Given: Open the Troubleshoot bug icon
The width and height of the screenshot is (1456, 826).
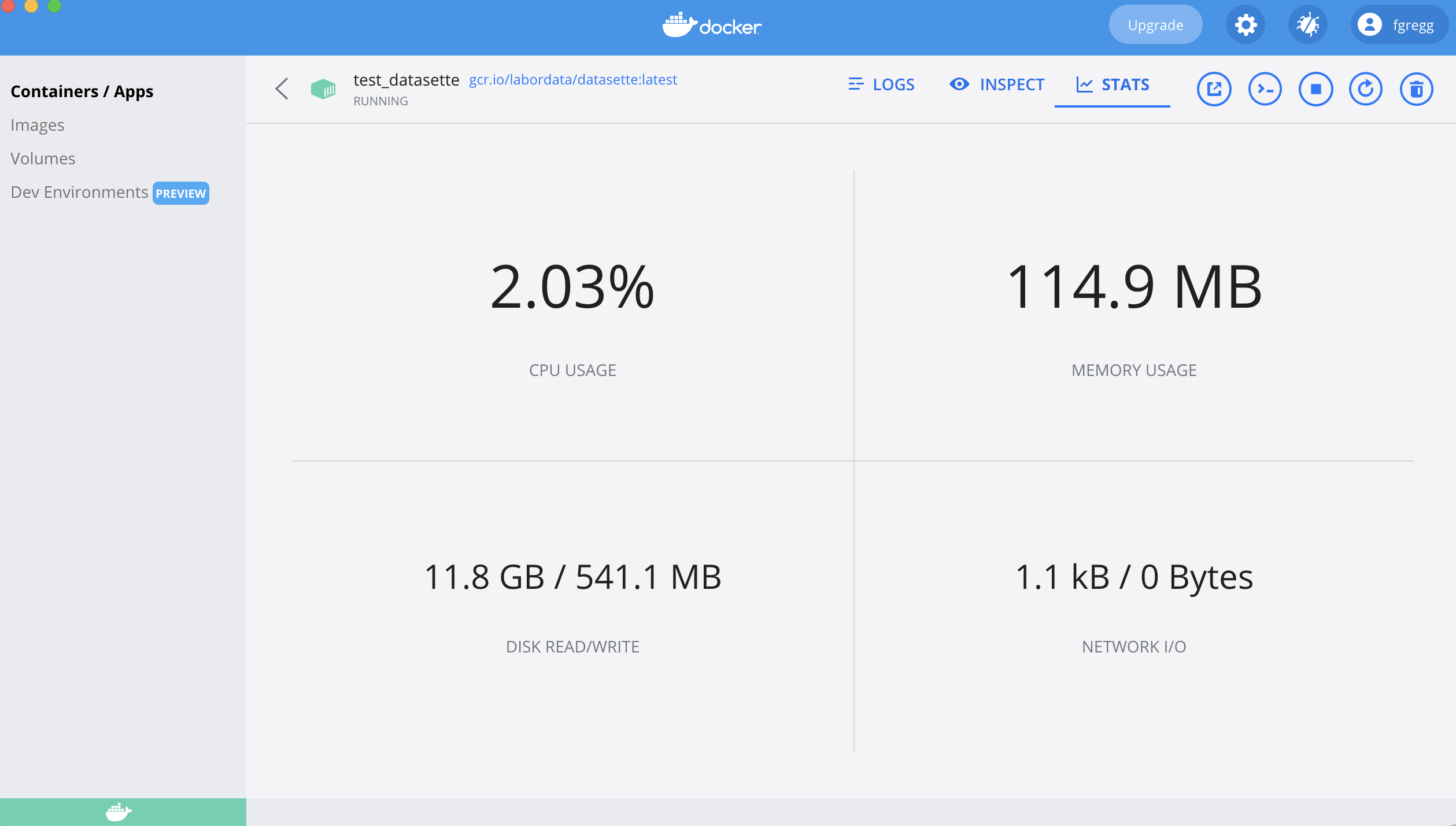Looking at the screenshot, I should (x=1307, y=24).
